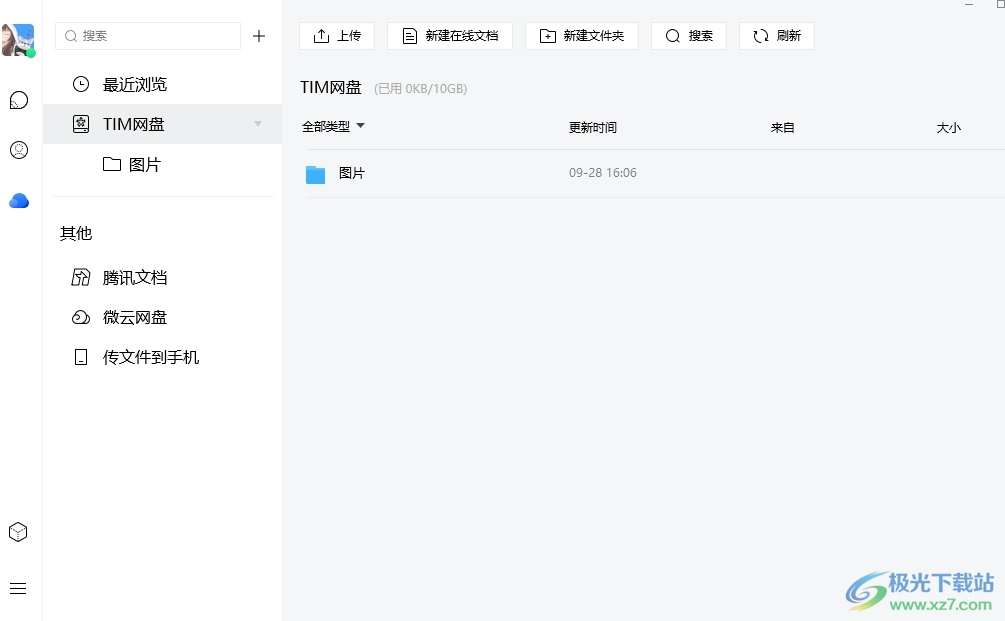Image resolution: width=1005 pixels, height=621 pixels.
Task: Click the user avatar profile picture
Action: [x=18, y=40]
